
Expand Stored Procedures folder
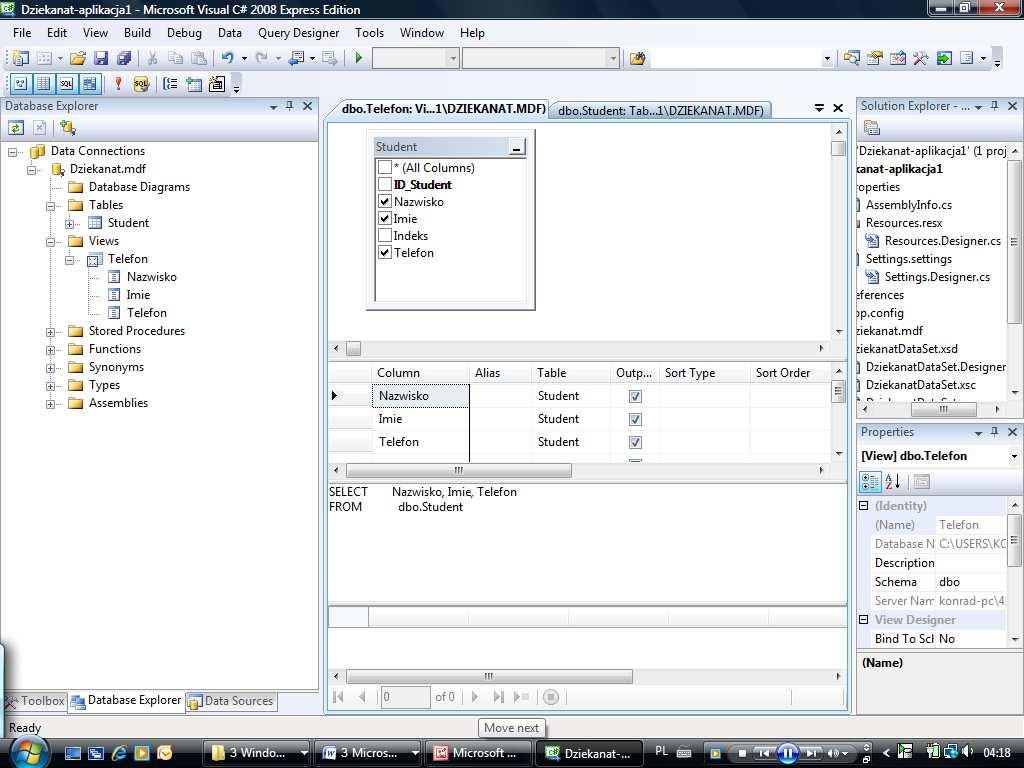point(50,332)
